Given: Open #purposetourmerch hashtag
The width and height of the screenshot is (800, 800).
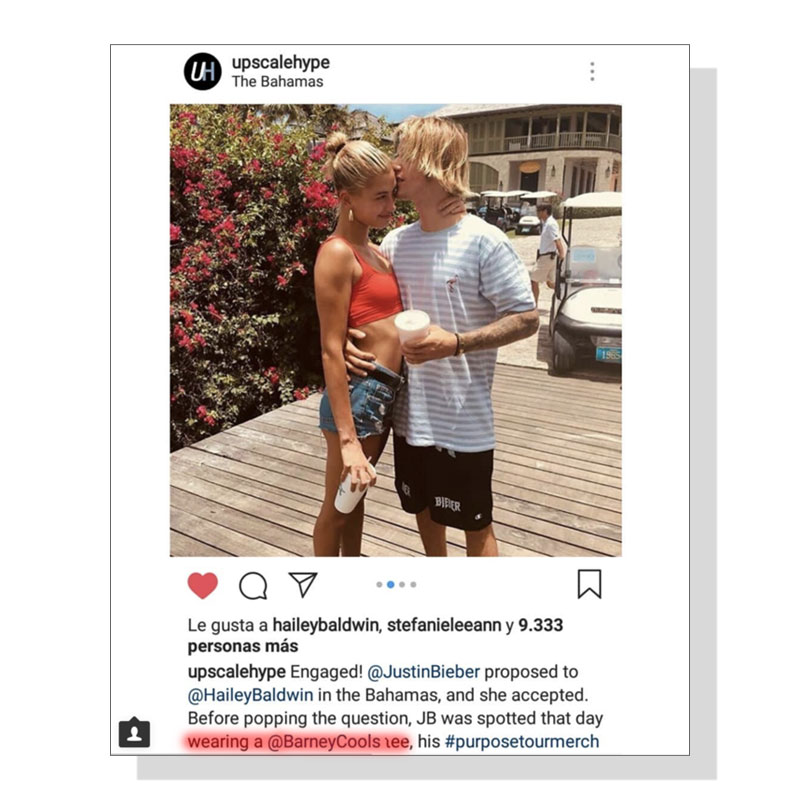Looking at the screenshot, I should 521,741.
